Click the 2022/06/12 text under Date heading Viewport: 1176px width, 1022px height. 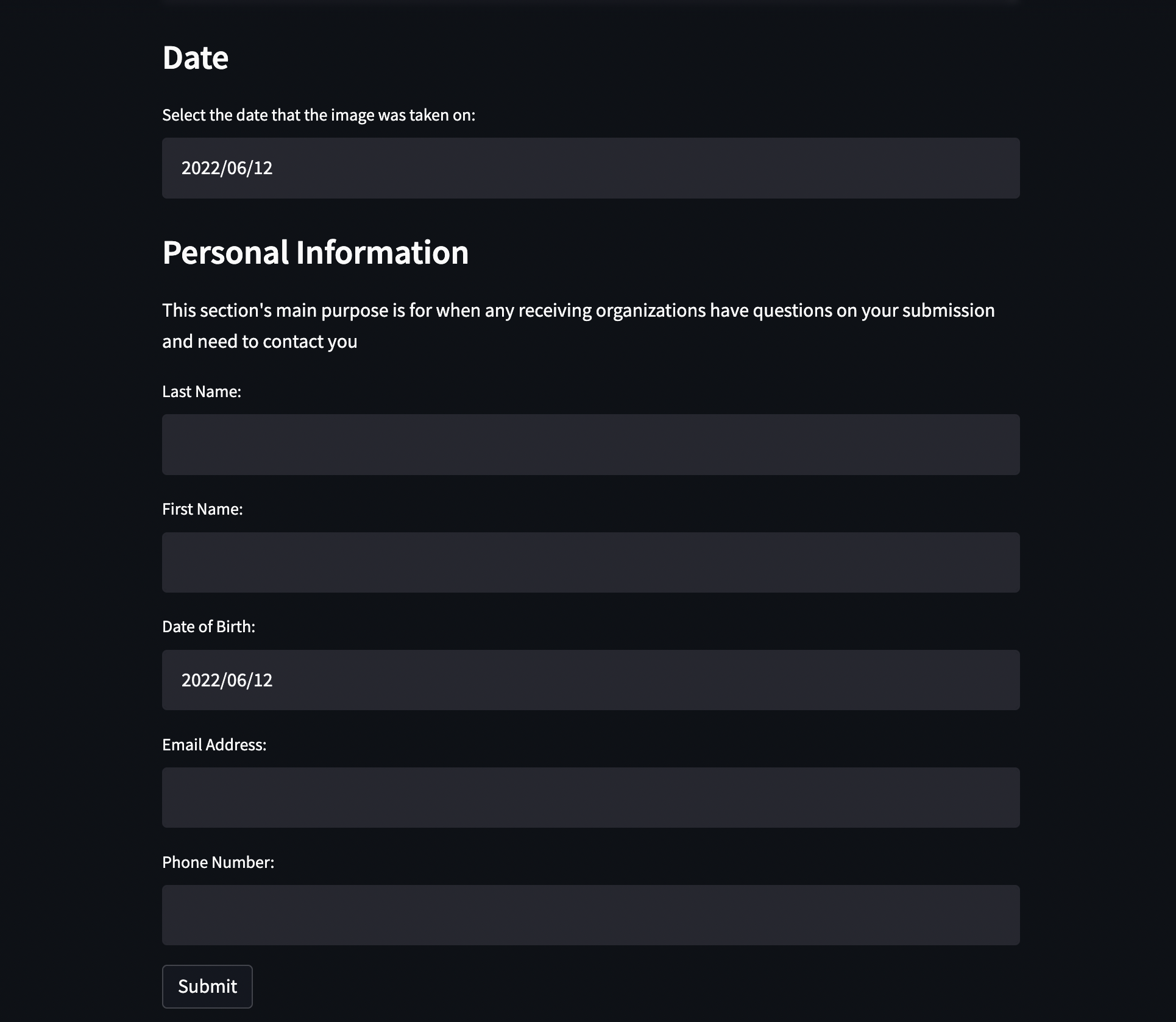[x=227, y=168]
